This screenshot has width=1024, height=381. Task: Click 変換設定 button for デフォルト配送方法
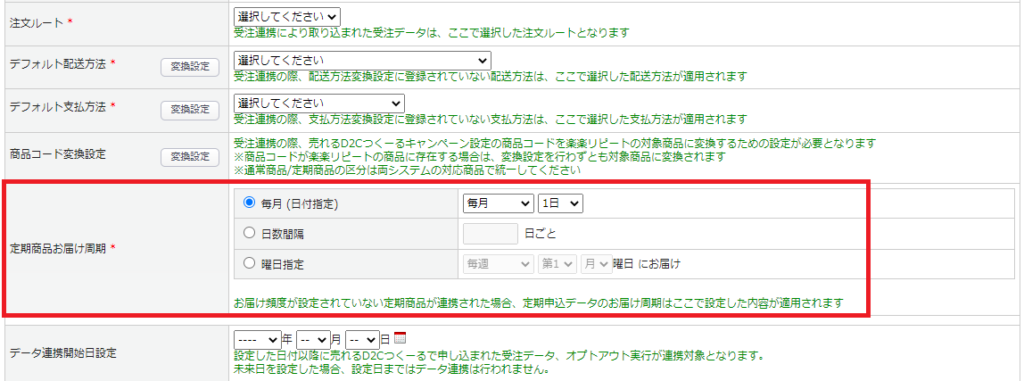(x=190, y=67)
